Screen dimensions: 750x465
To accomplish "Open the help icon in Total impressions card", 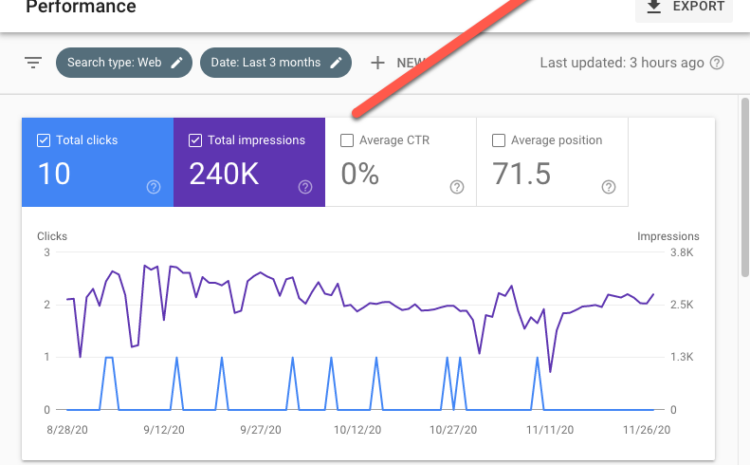I will coord(305,187).
